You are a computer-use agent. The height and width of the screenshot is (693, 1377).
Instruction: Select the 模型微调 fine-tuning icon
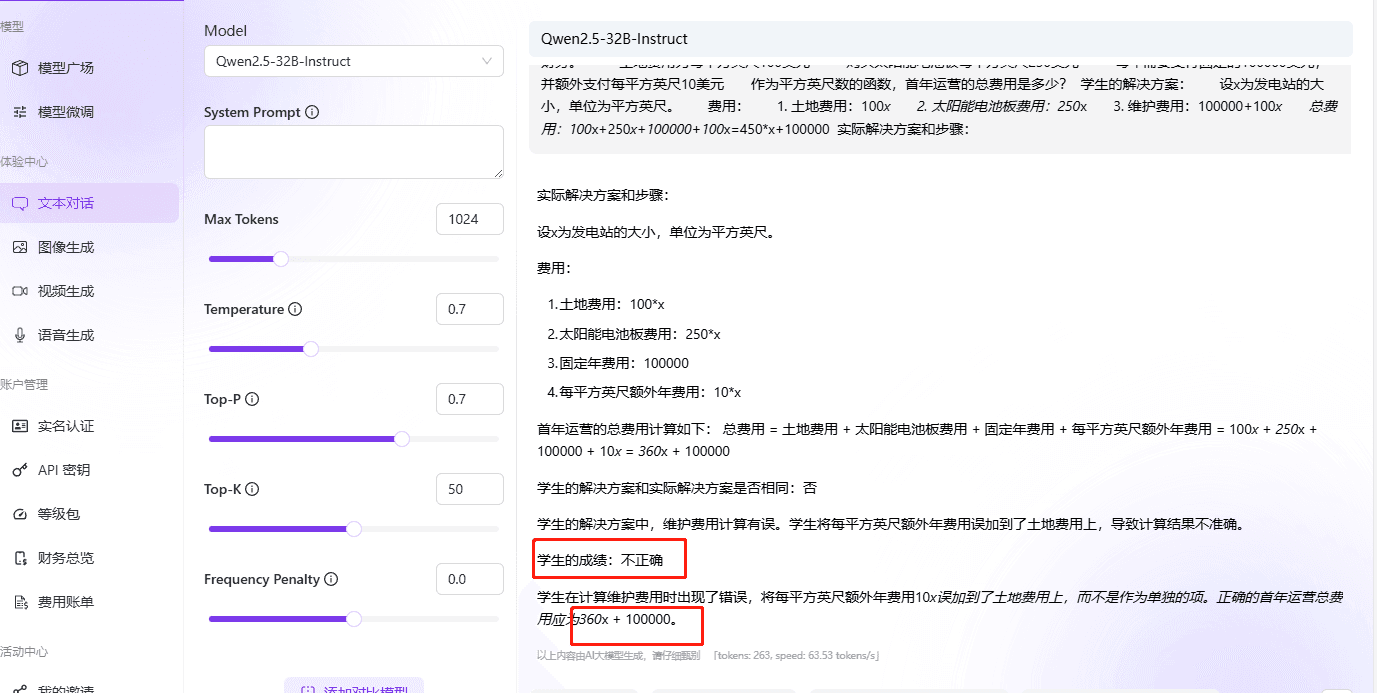coord(20,112)
